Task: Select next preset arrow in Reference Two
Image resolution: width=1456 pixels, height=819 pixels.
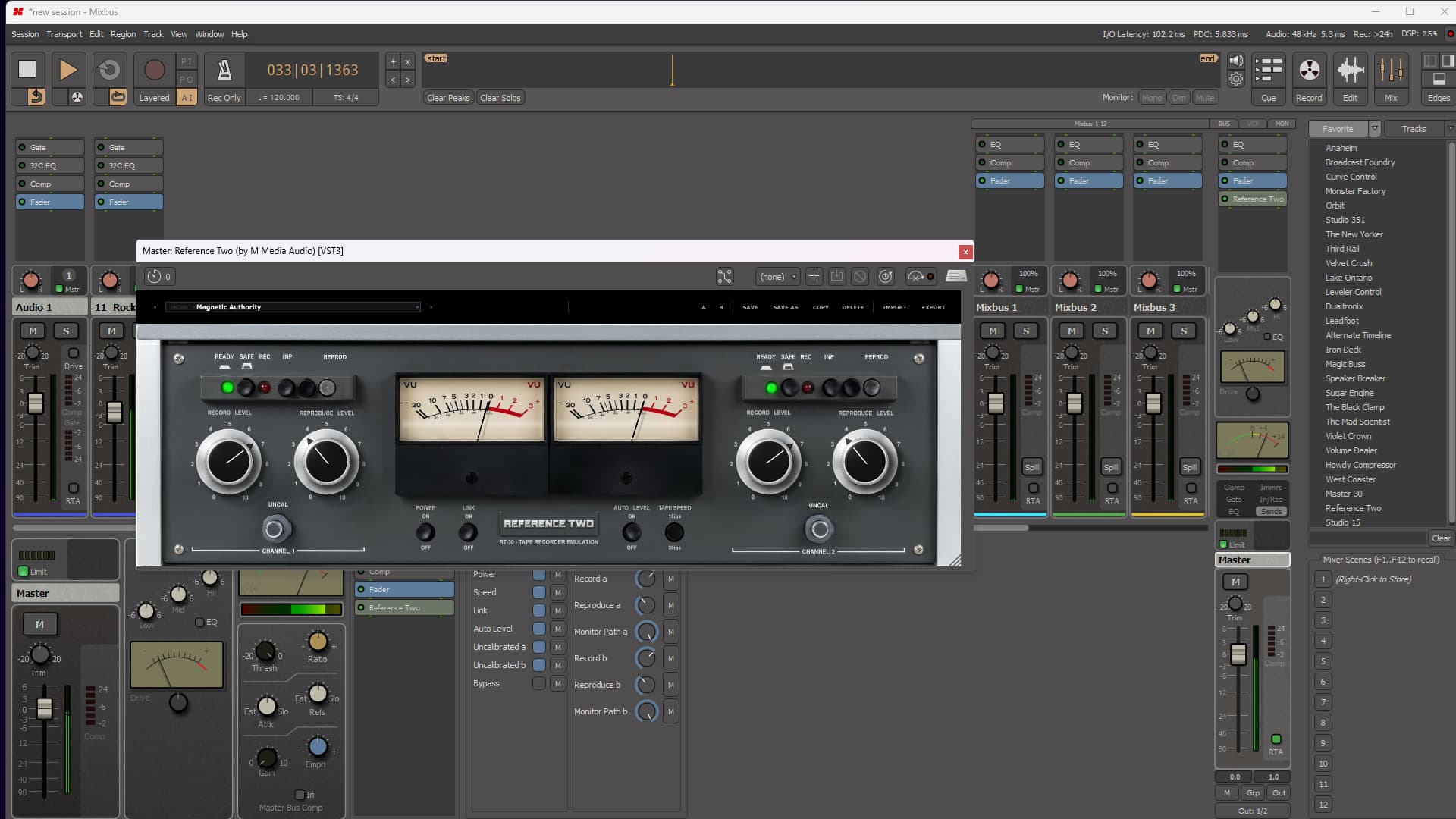Action: (x=431, y=307)
